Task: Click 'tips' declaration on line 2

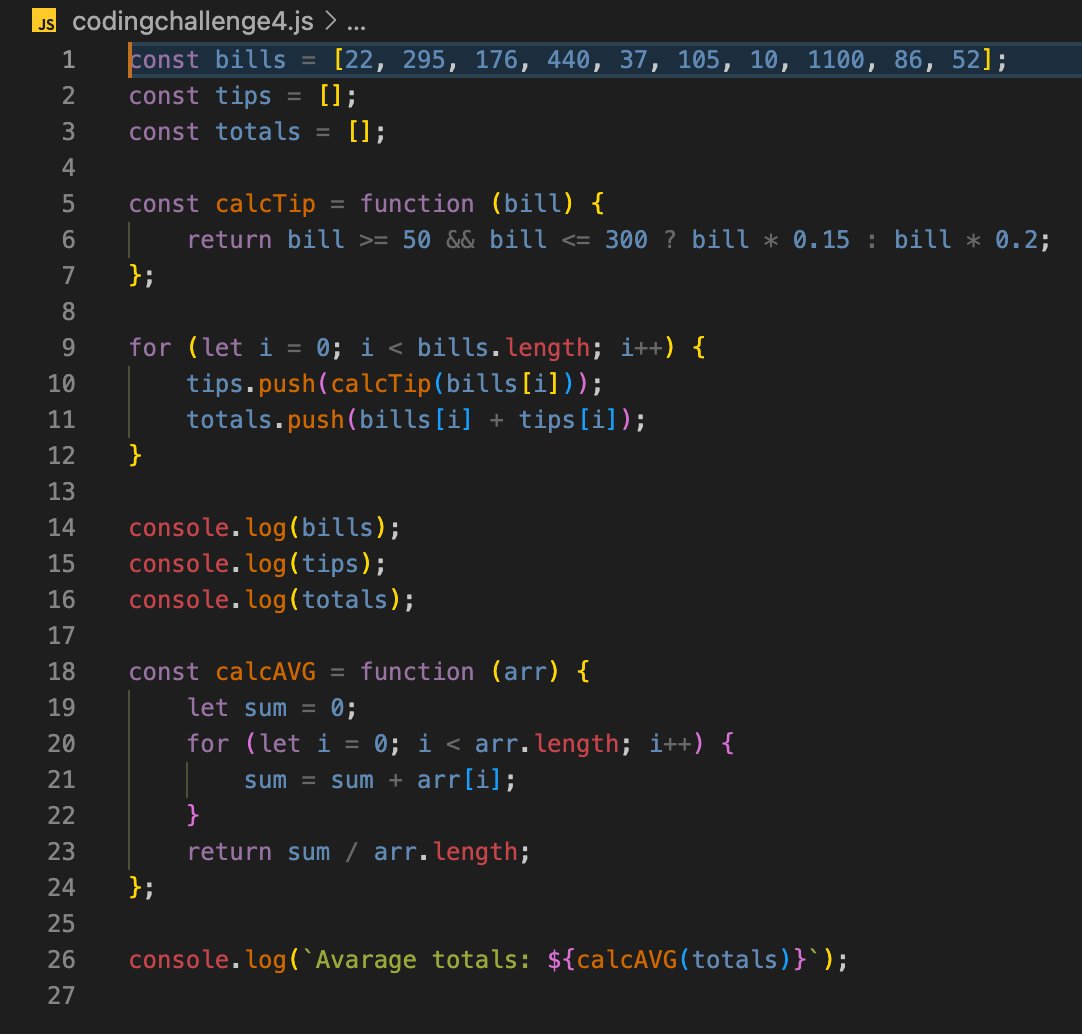Action: pyautogui.click(x=243, y=96)
